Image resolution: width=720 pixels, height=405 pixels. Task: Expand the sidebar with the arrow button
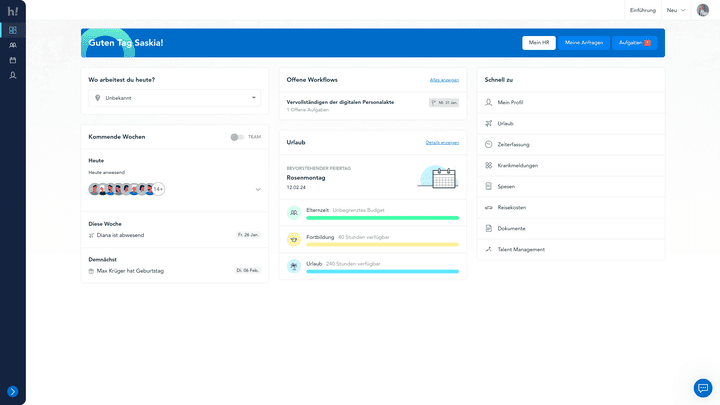[13, 391]
